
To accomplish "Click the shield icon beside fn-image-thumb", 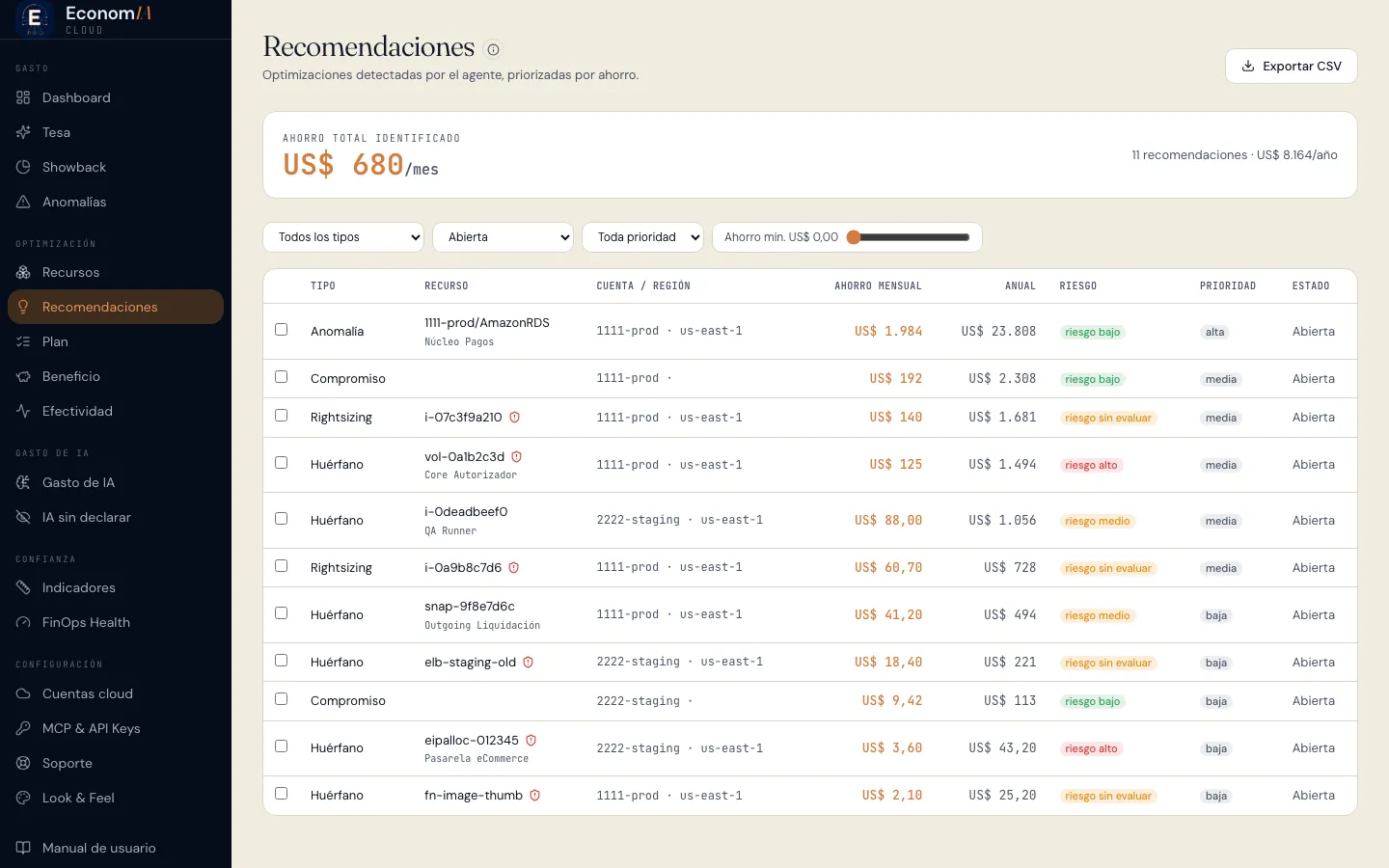I will [x=534, y=796].
